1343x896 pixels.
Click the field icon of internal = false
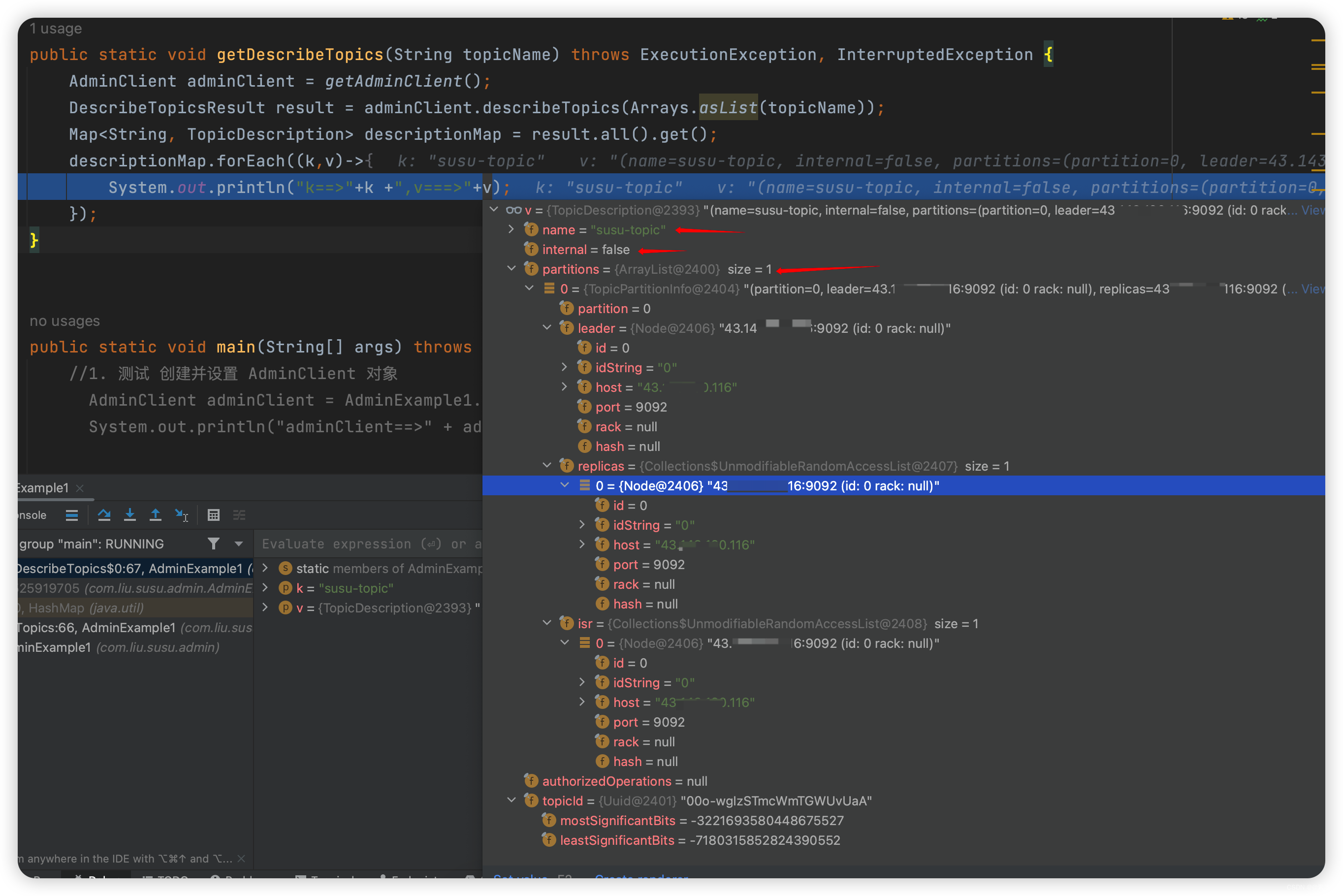(531, 249)
